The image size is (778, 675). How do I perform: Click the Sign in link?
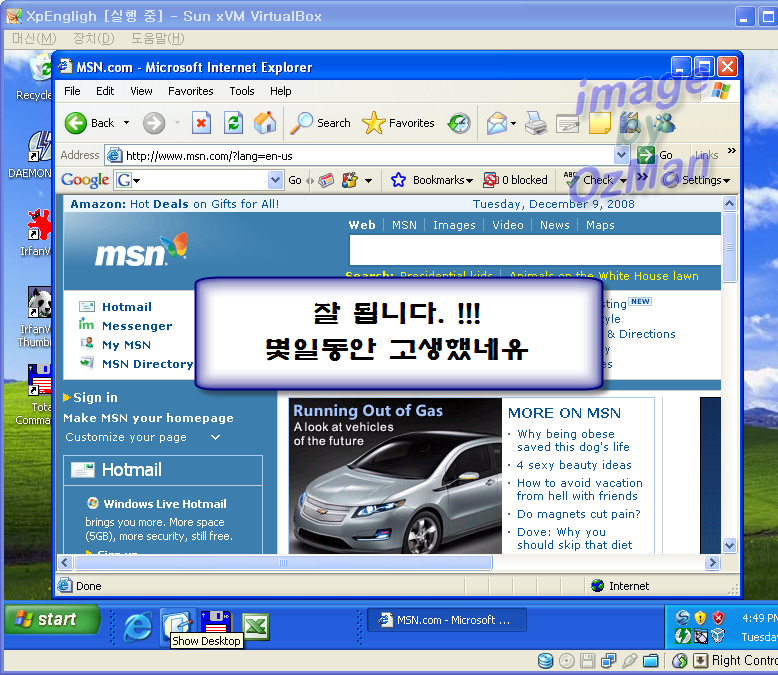pyautogui.click(x=95, y=398)
